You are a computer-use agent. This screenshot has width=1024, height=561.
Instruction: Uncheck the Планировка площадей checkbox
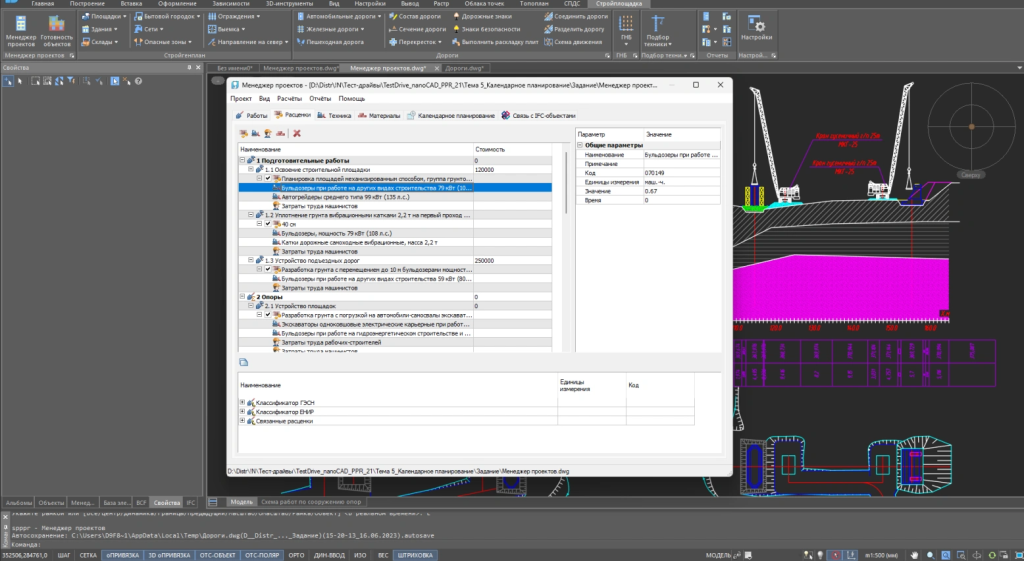pyautogui.click(x=267, y=179)
